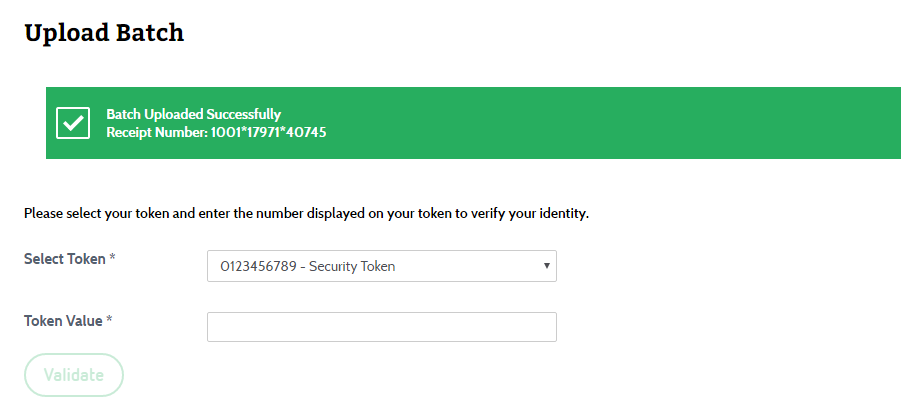Focus the Token Value input field
The height and width of the screenshot is (408, 911).
click(x=382, y=327)
